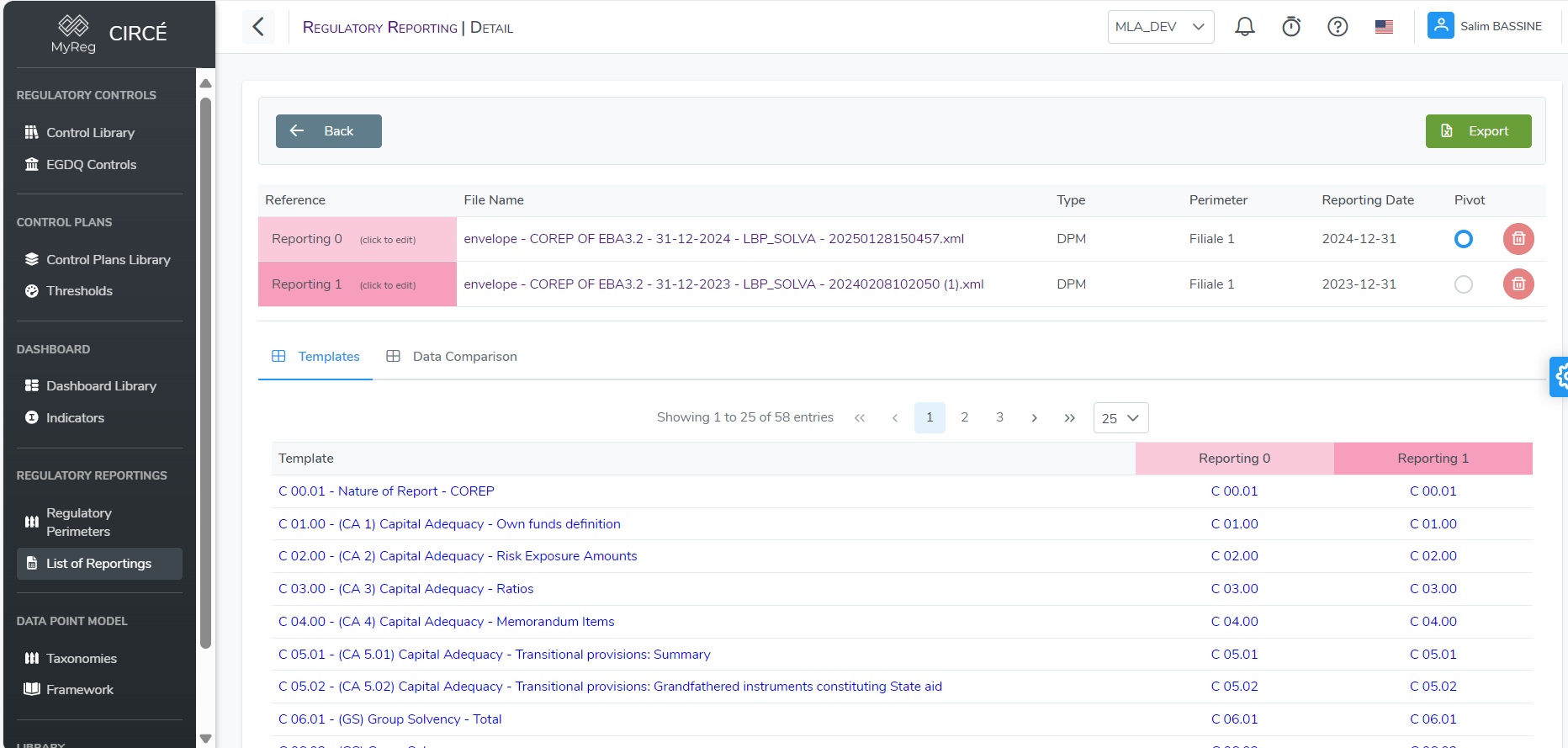Go to first page double chevron

860,418
